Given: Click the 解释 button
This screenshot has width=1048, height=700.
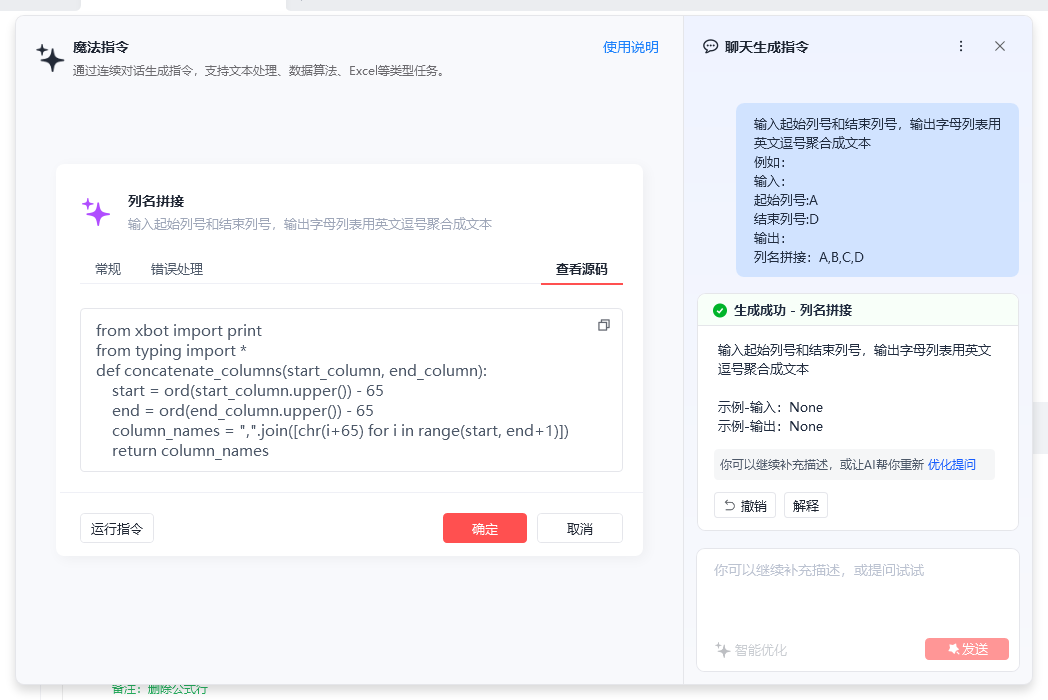Looking at the screenshot, I should tap(805, 505).
